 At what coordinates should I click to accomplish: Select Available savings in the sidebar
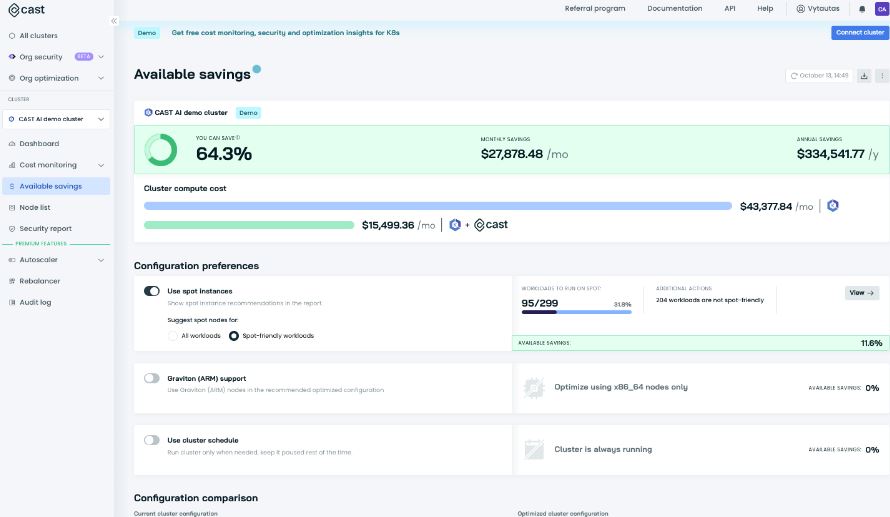pos(56,186)
